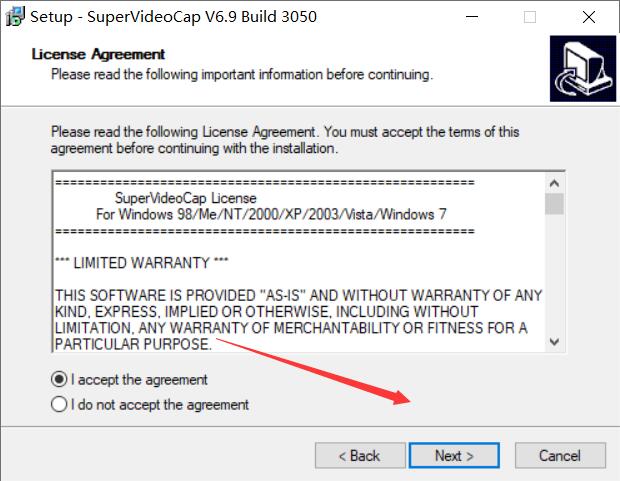This screenshot has height=481, width=620.
Task: Close the SuperVideoCap Setup window
Action: tap(588, 16)
